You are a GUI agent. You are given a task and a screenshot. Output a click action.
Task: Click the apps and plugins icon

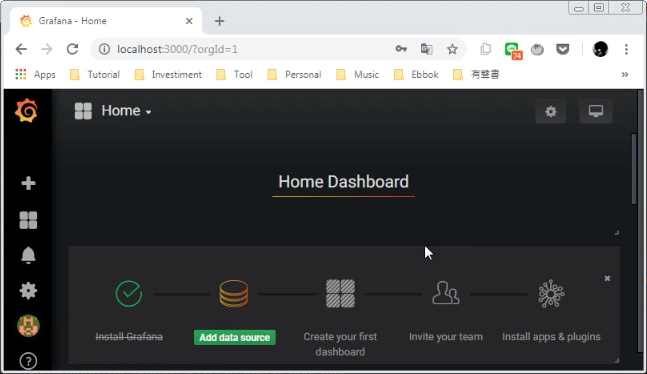pyautogui.click(x=551, y=294)
